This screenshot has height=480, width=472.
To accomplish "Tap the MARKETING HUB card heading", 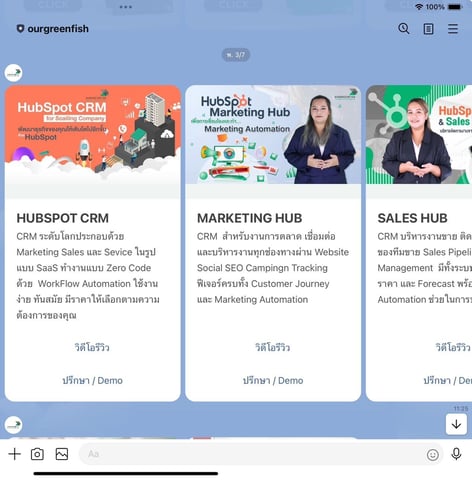I will point(250,218).
